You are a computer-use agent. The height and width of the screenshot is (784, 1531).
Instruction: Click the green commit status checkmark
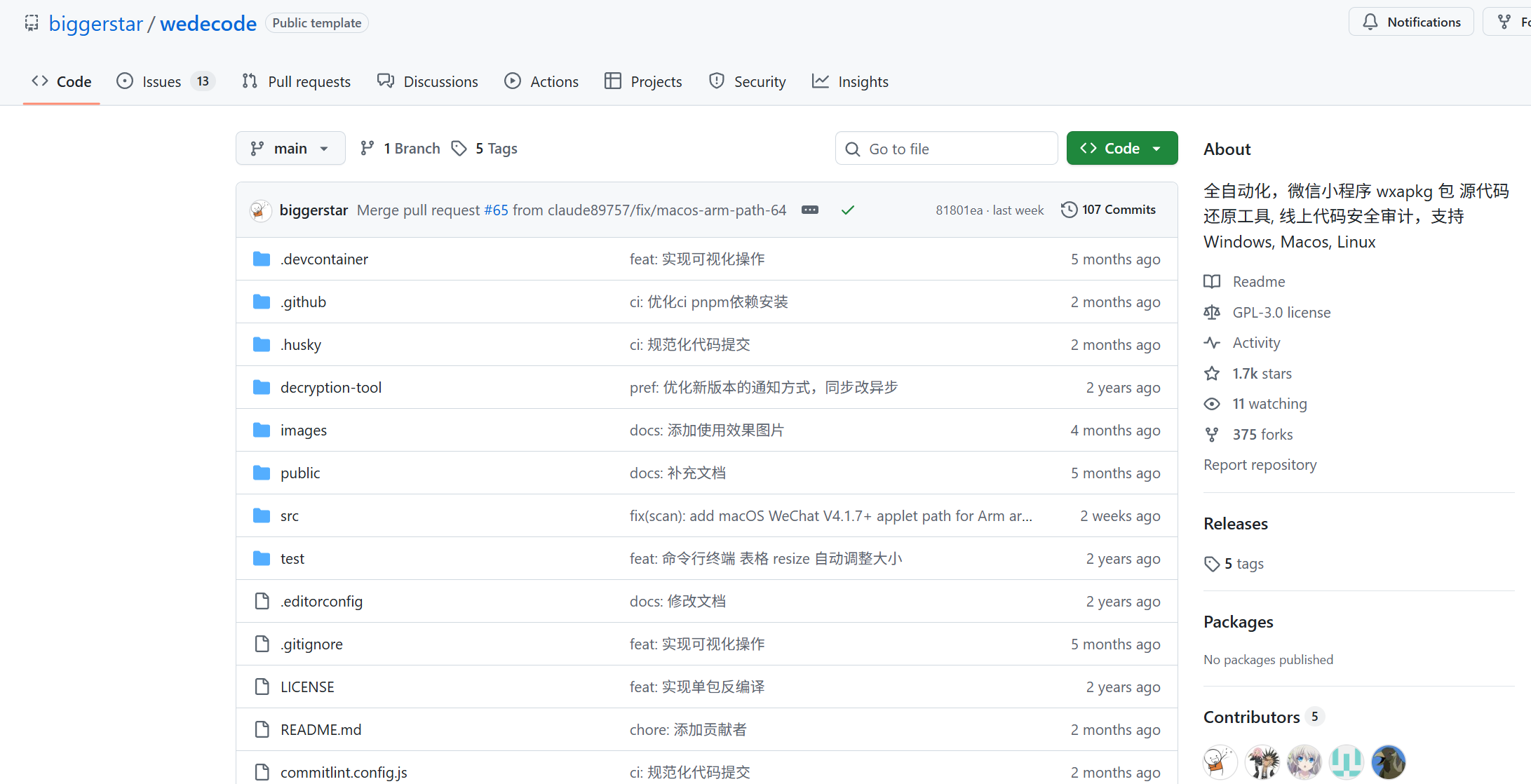[x=847, y=210]
